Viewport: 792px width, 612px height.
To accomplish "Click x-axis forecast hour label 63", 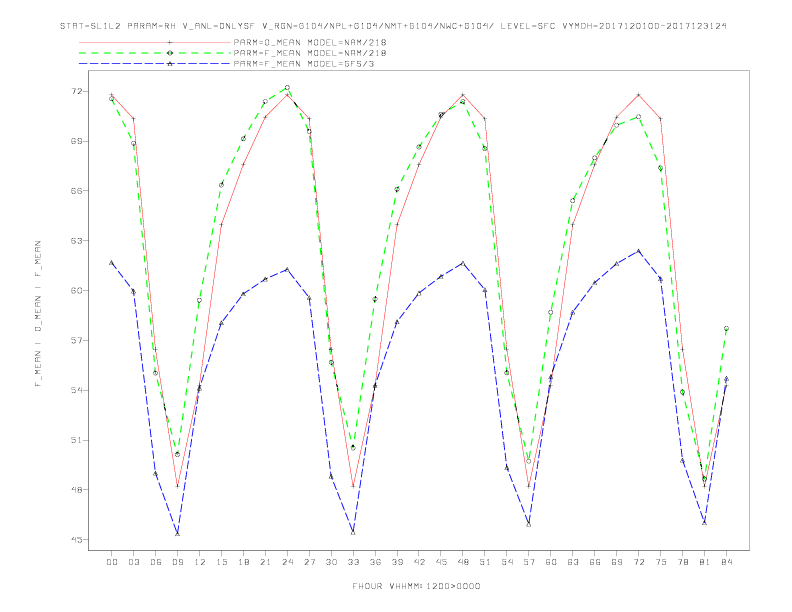I will pyautogui.click(x=573, y=562).
